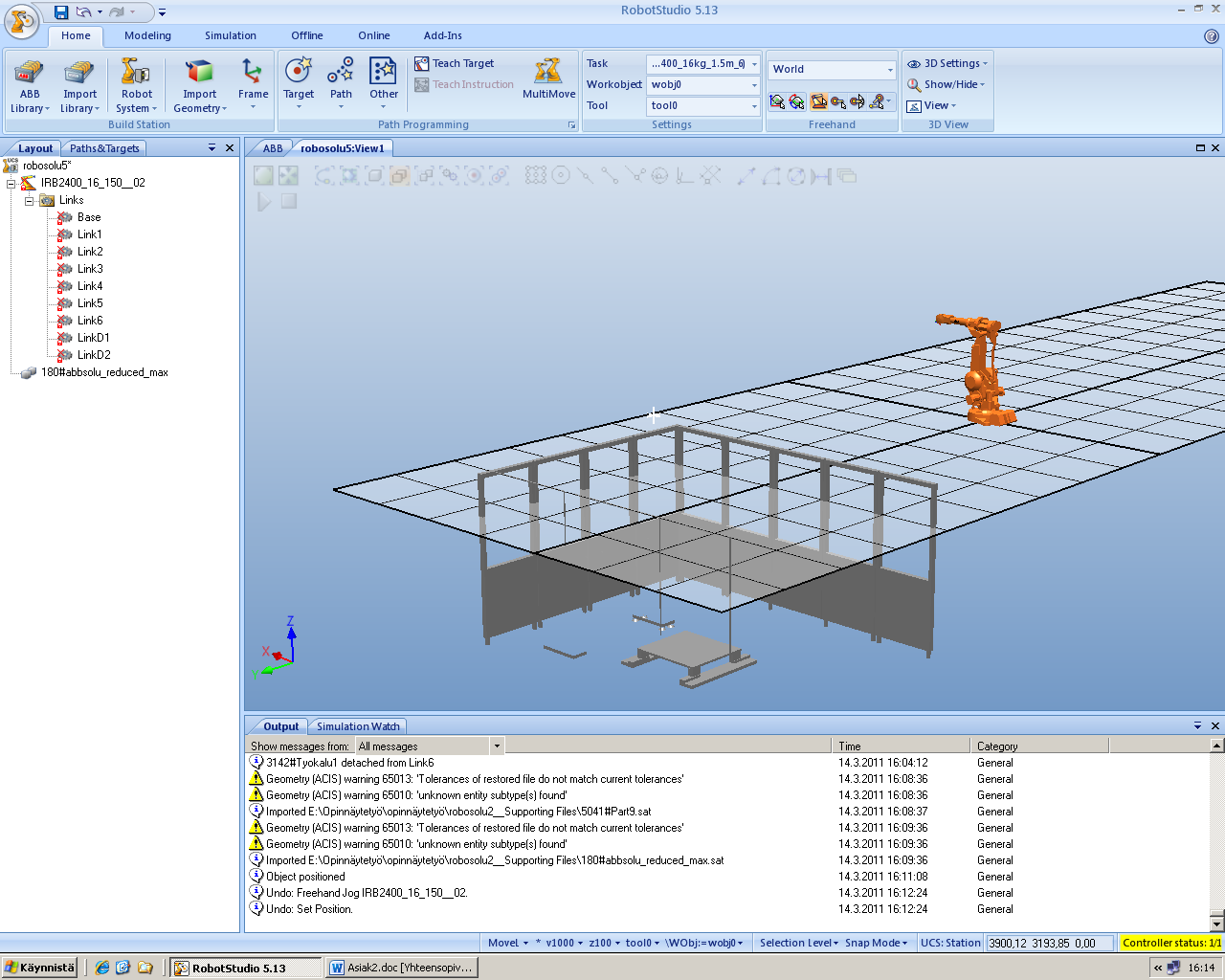Click the RobotStudio application orb button
Screen dimensions: 1225x980
(20, 19)
